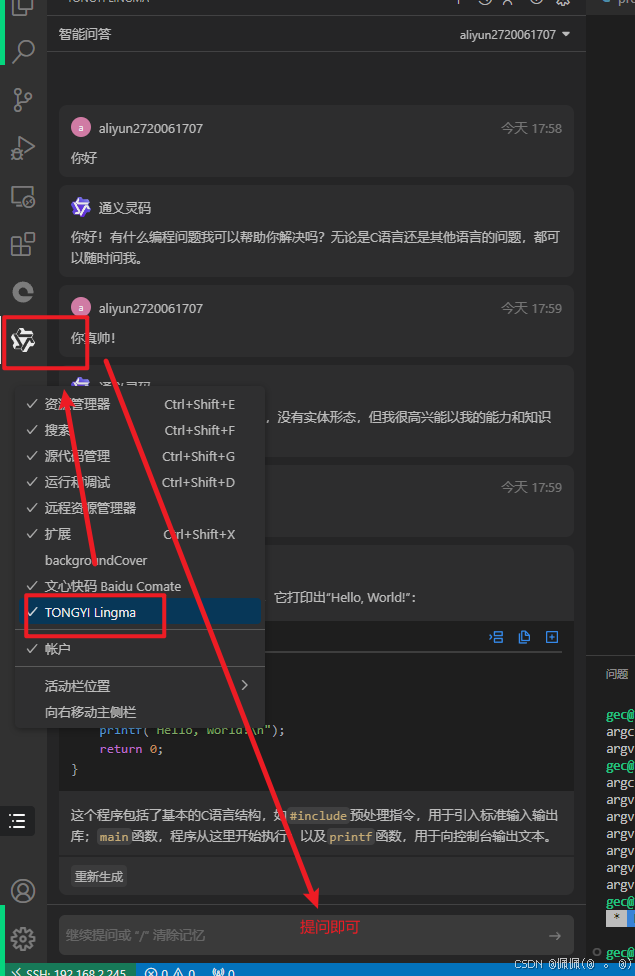The image size is (635, 976).
Task: Create new file from code block
Action: click(552, 637)
